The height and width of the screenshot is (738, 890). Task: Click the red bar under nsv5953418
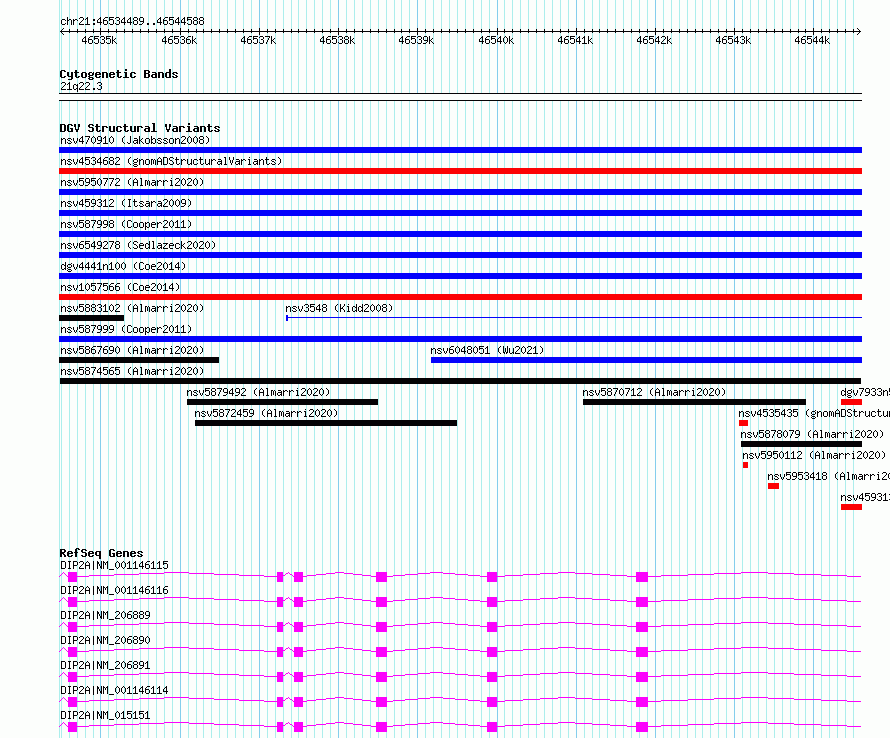[x=774, y=486]
